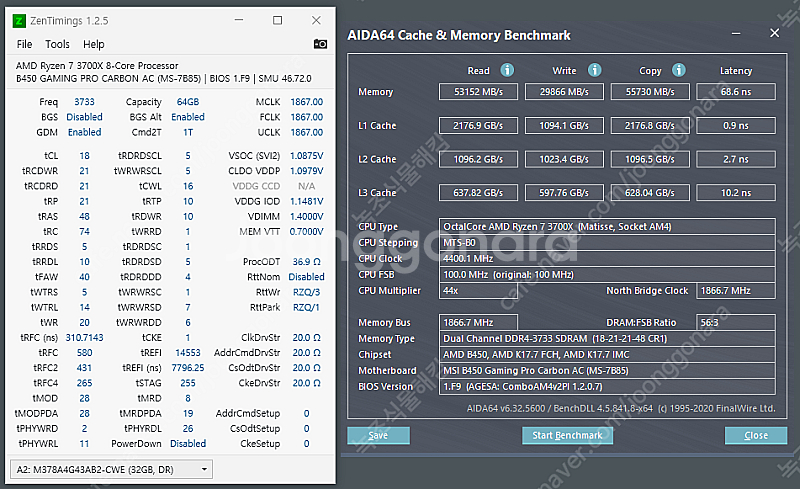Click the North Bridge Clock value 1866.7 MHz
800x489 pixels.
tap(736, 290)
